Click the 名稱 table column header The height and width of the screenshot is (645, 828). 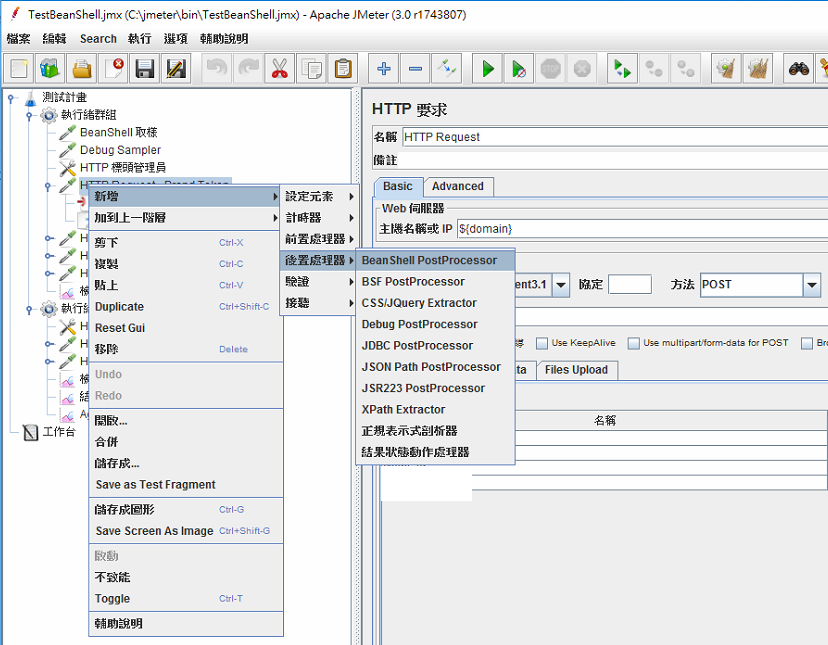[x=605, y=421]
